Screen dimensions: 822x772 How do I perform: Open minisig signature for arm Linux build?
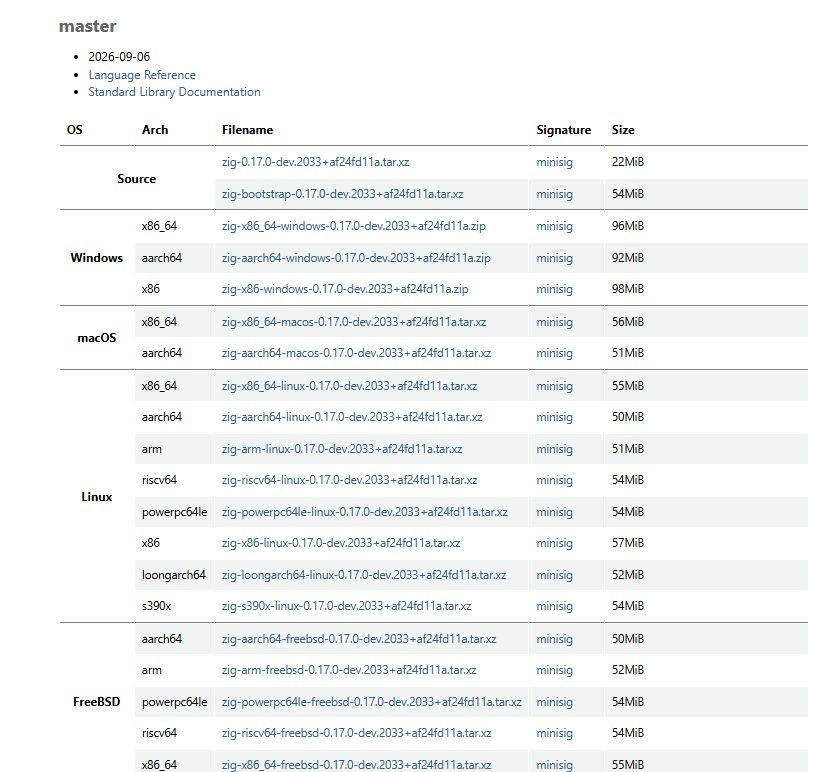pyautogui.click(x=555, y=449)
